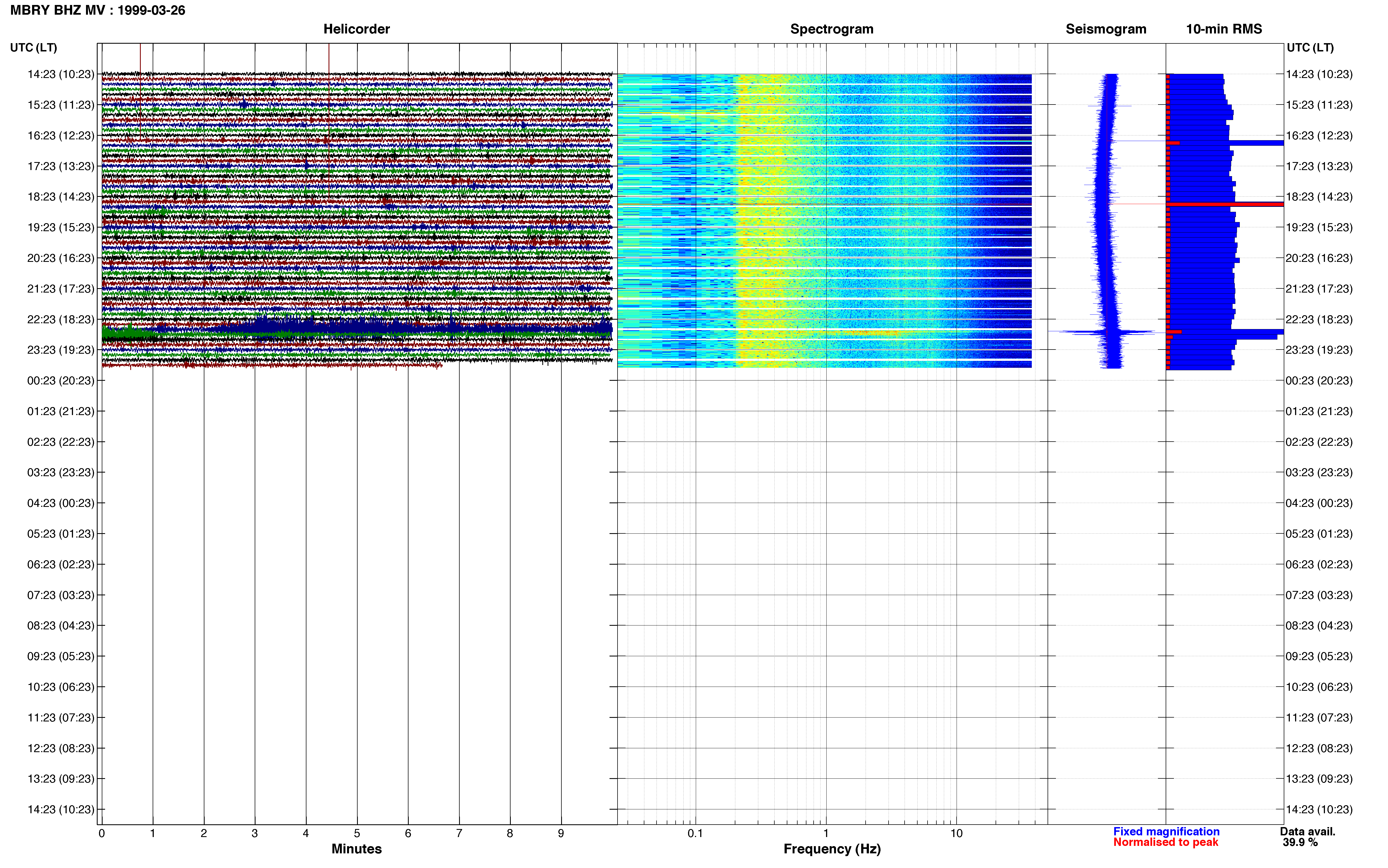
Task: Click left time label 18:23 (14:23)
Action: pyautogui.click(x=60, y=196)
